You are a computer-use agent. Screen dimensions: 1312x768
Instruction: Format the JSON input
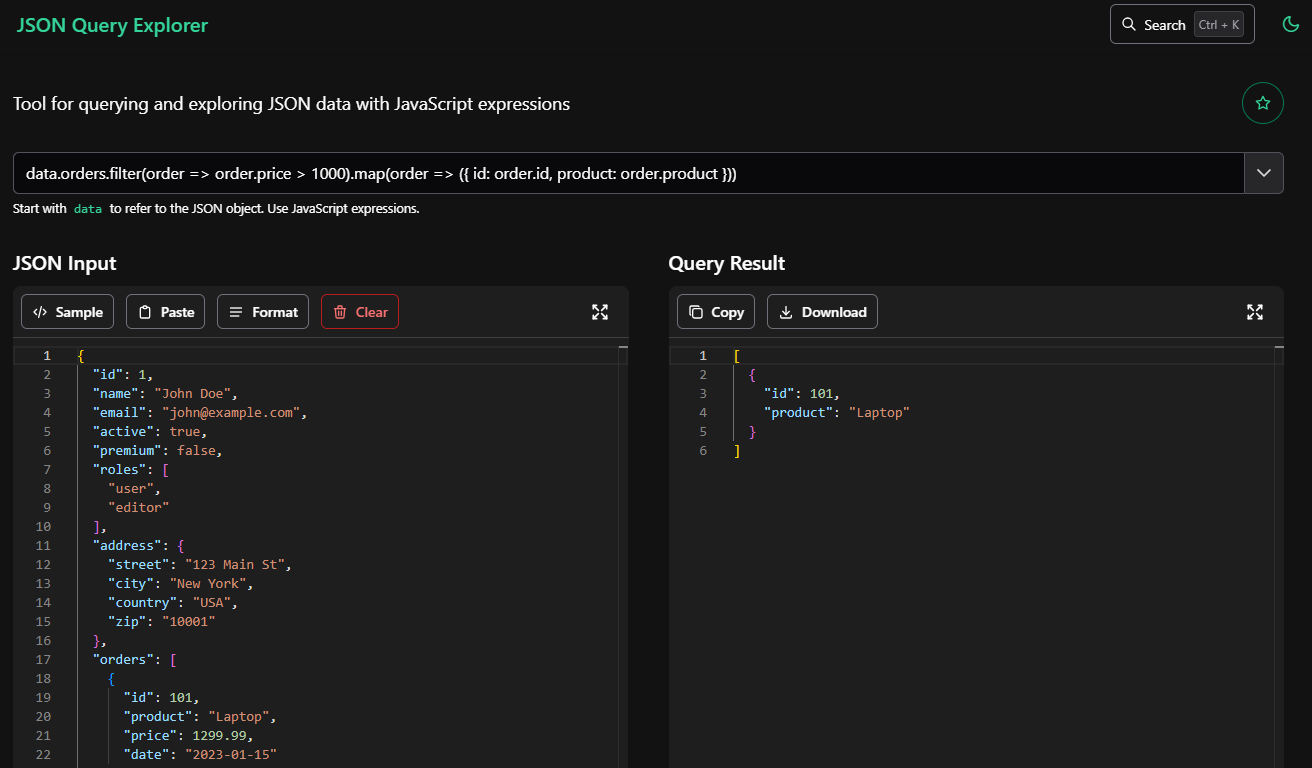tap(263, 311)
